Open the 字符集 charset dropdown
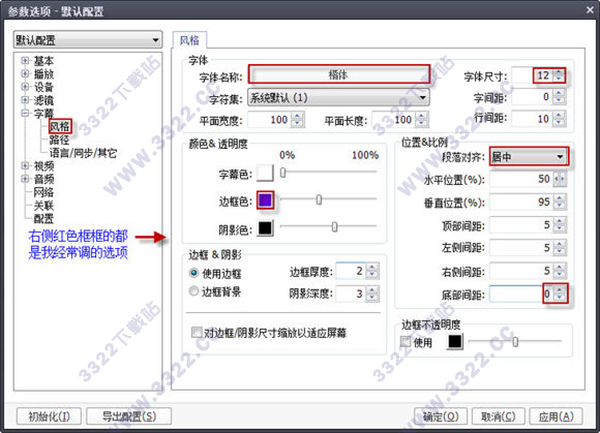This screenshot has height=433, width=600. tap(338, 98)
